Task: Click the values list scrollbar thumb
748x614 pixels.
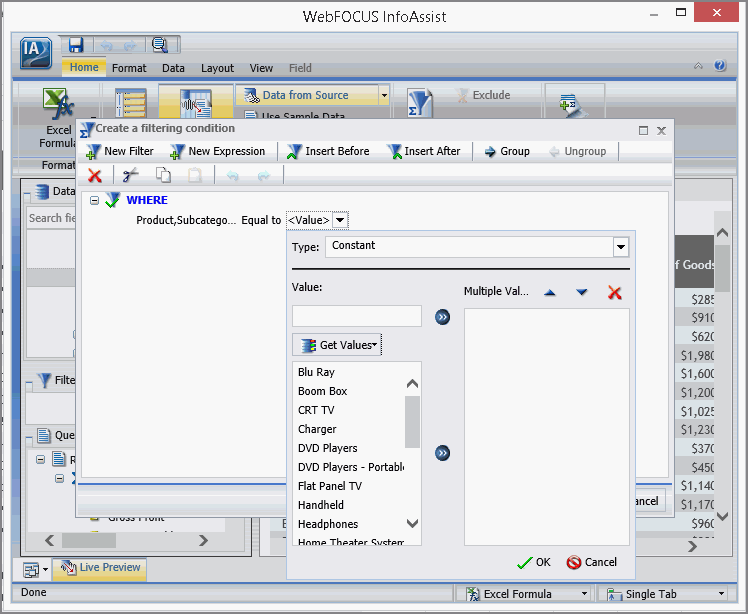Action: (x=412, y=422)
